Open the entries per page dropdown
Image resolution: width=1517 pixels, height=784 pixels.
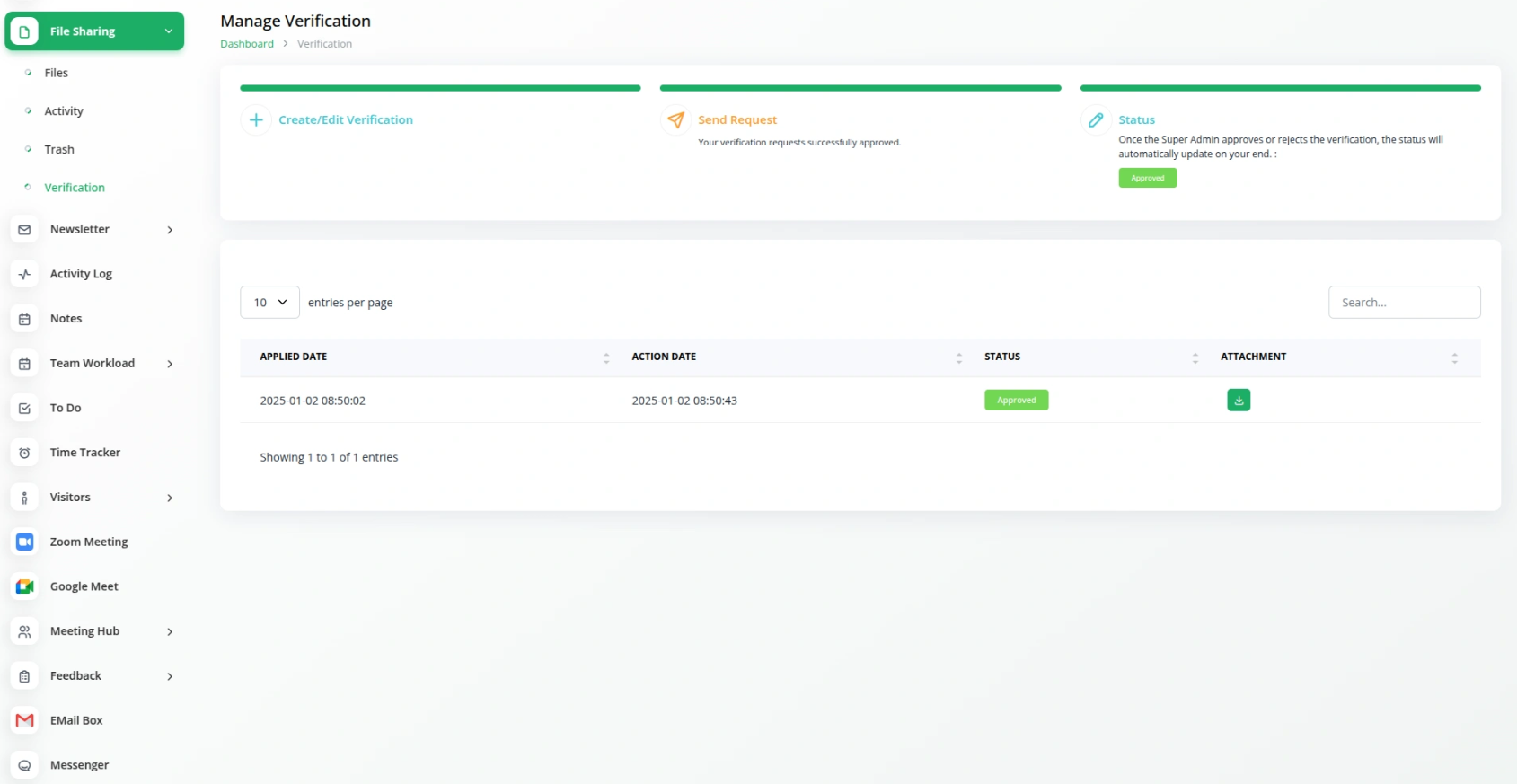(269, 303)
